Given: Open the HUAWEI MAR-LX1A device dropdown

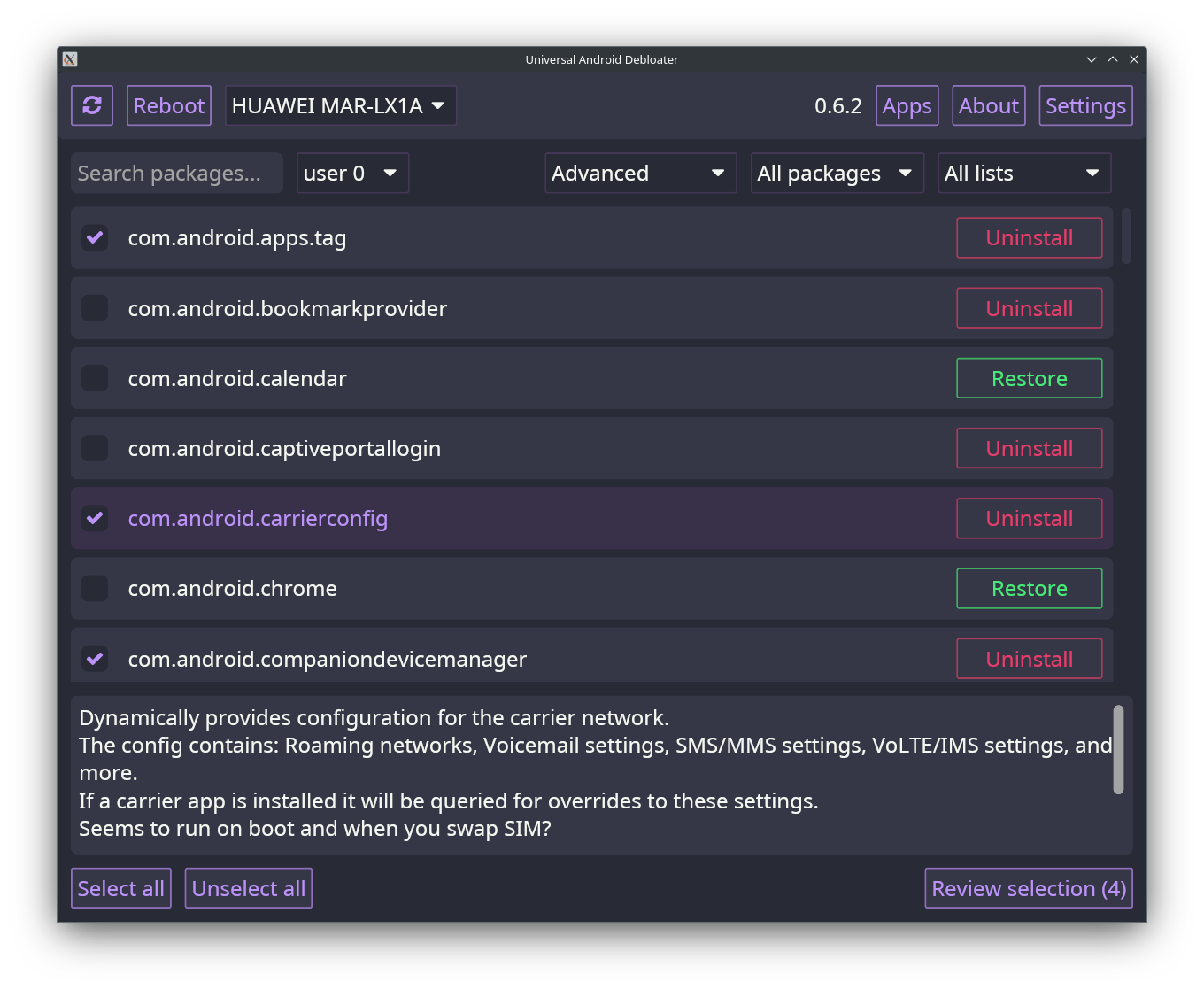Looking at the screenshot, I should pyautogui.click(x=341, y=105).
